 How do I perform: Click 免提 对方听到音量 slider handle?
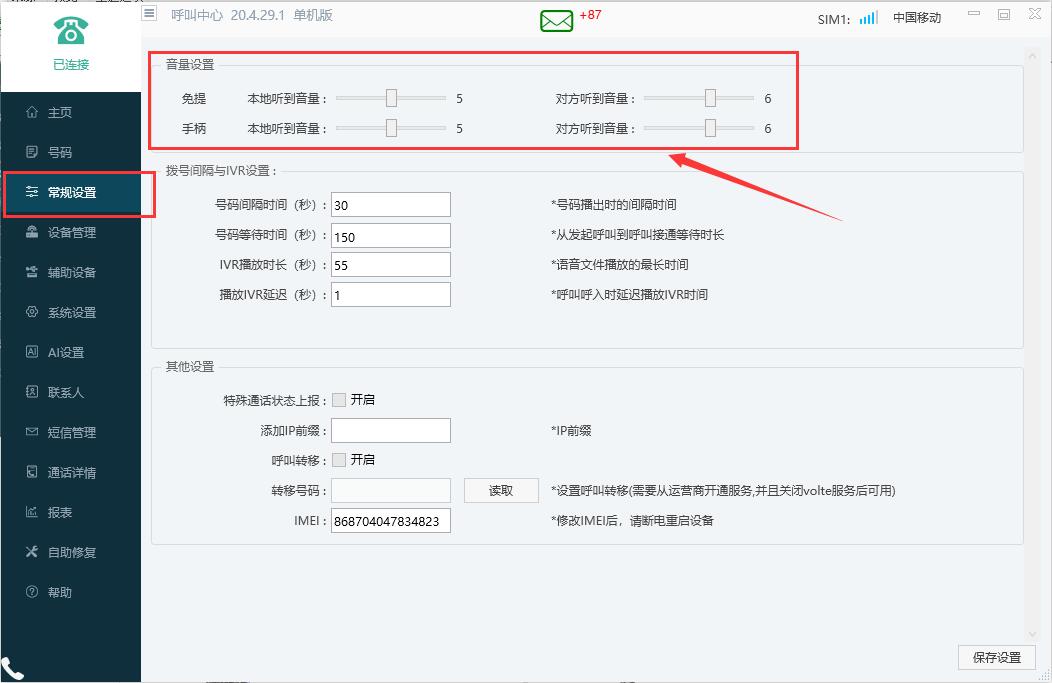(710, 98)
